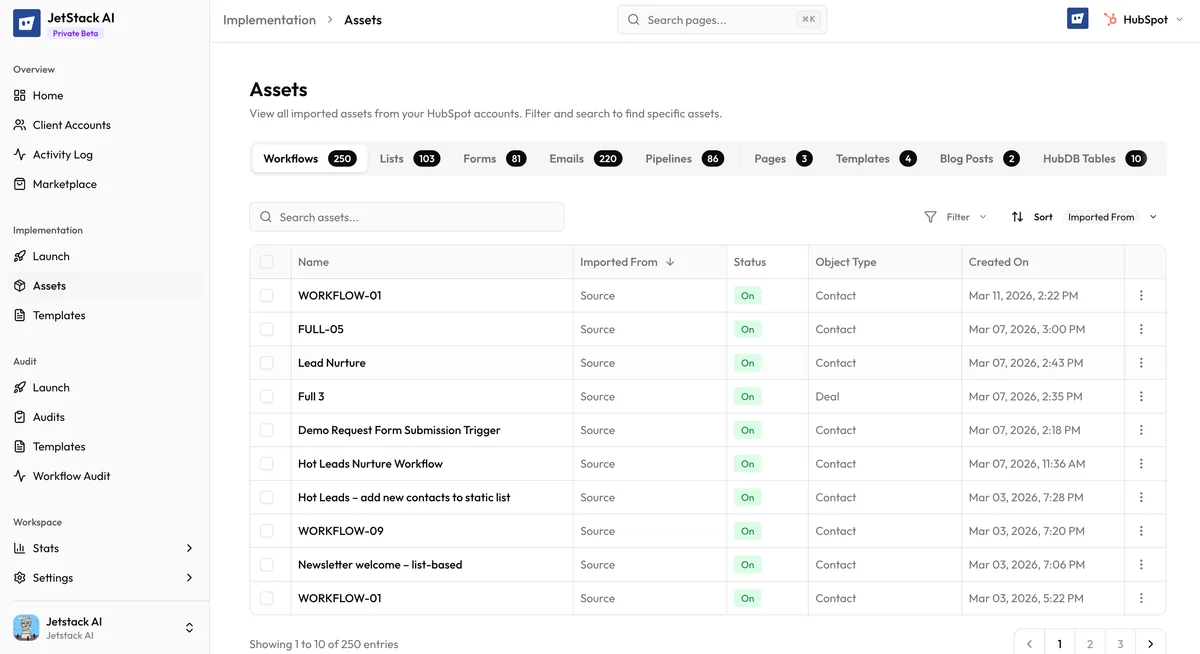1200x654 pixels.
Task: Check the Lead Nurture row checkbox
Action: point(268,362)
